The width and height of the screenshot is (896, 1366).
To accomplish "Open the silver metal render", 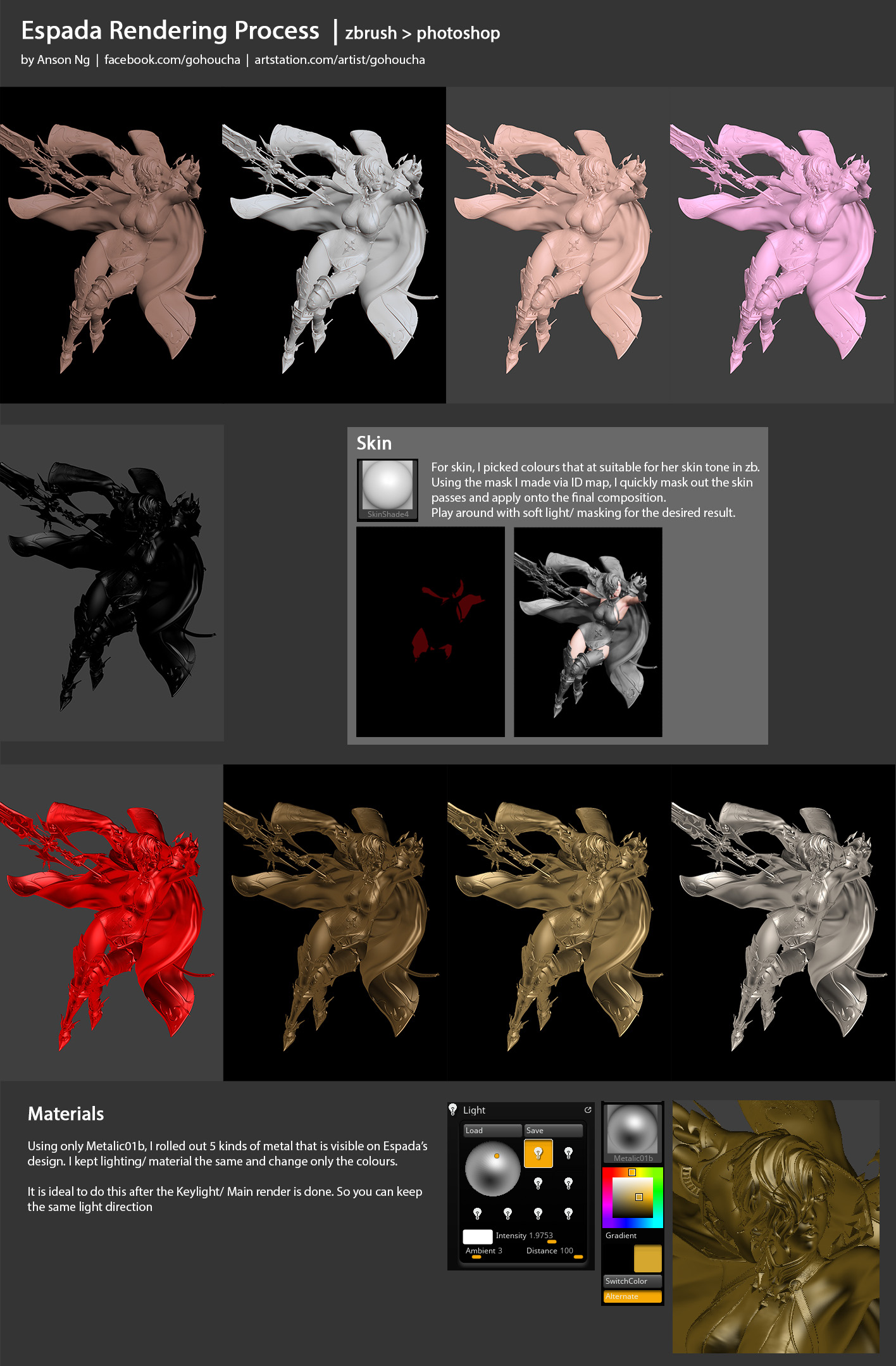I will point(783,922).
